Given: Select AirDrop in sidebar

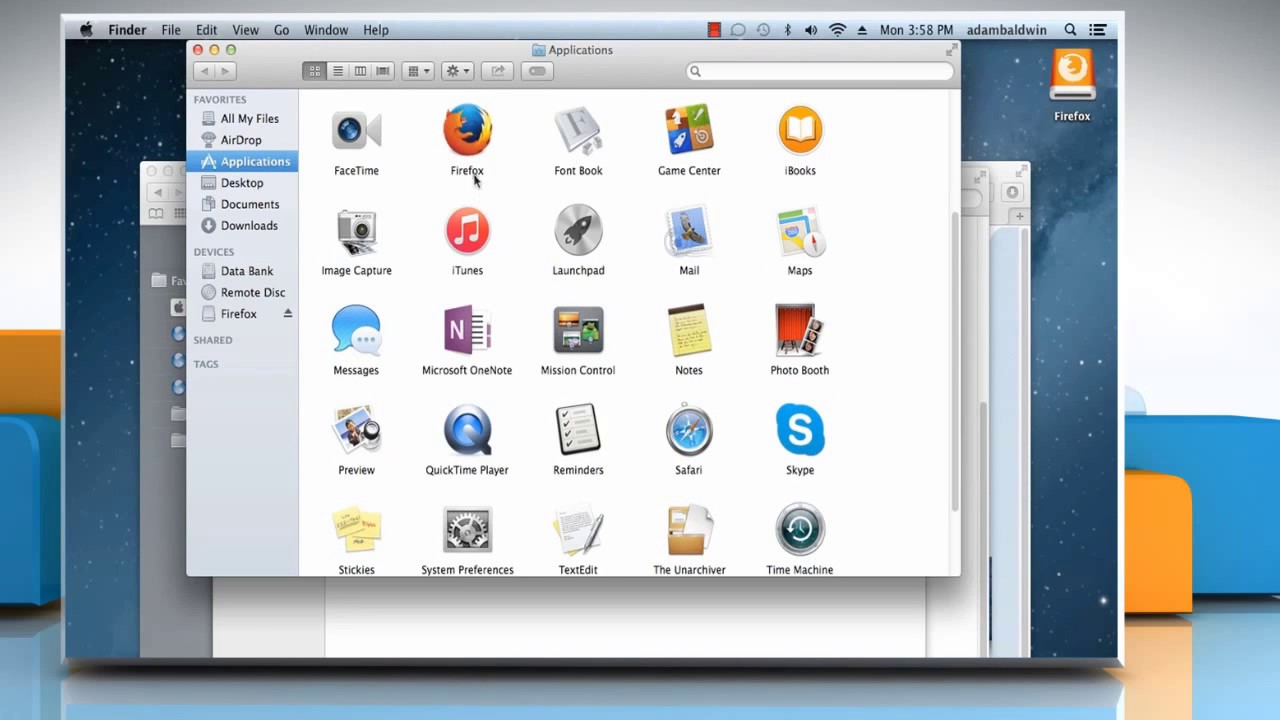Looking at the screenshot, I should pos(242,140).
